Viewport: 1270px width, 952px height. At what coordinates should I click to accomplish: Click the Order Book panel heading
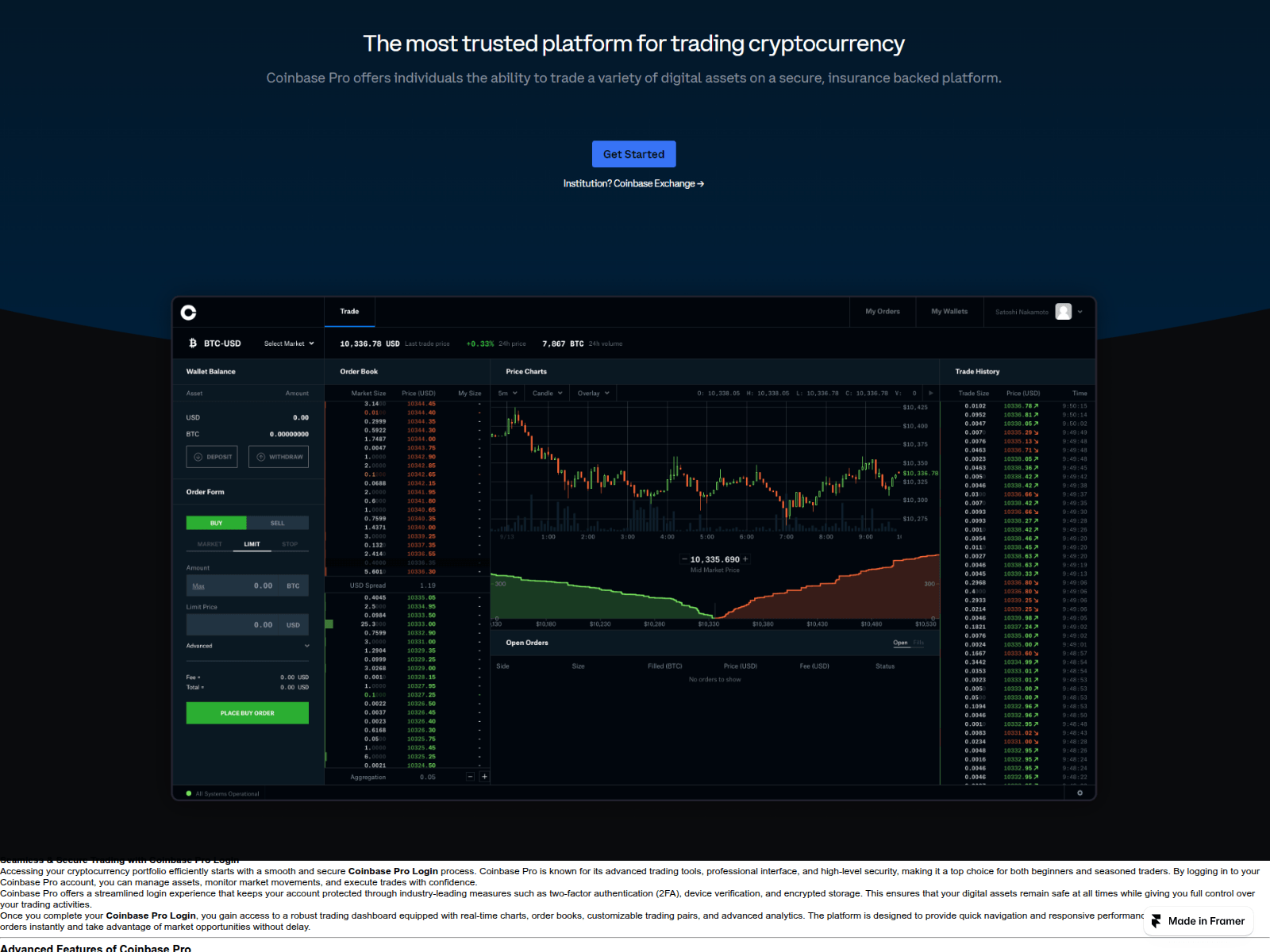(359, 371)
